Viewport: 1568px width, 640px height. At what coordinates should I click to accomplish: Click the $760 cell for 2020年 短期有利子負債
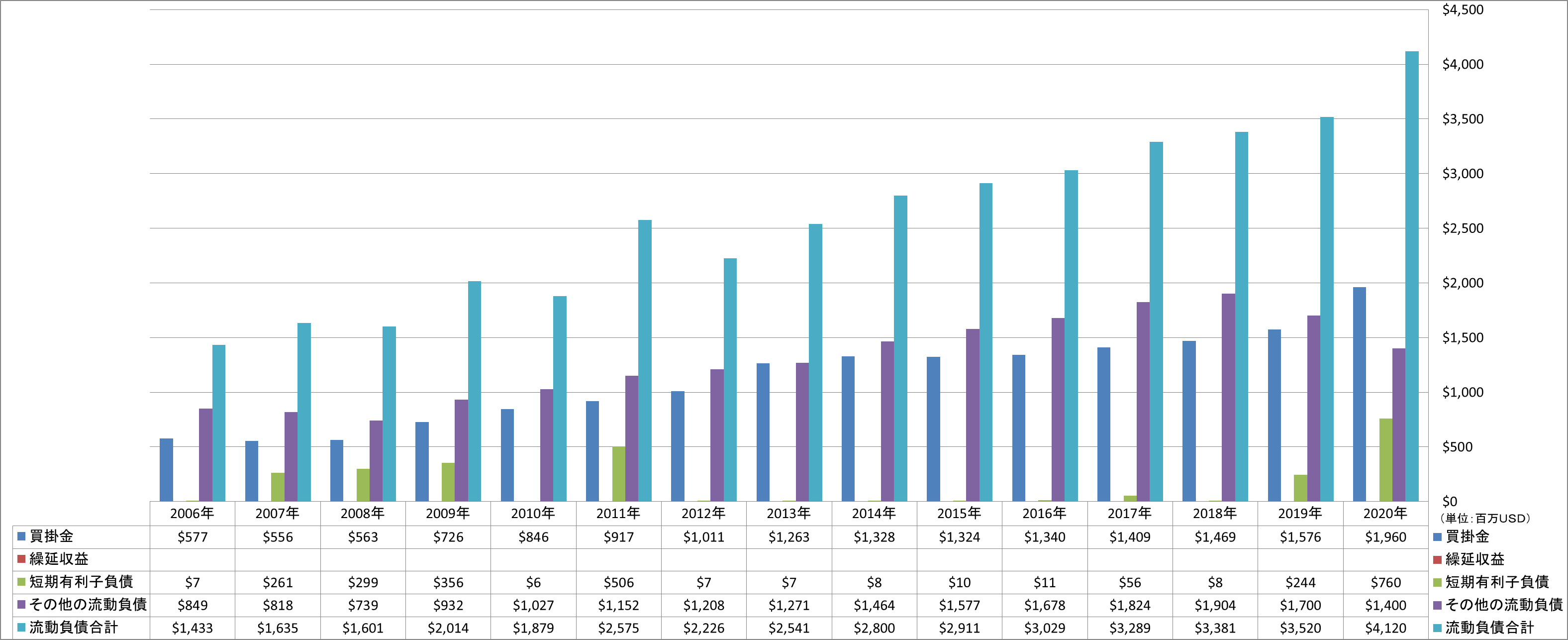coord(1385,583)
